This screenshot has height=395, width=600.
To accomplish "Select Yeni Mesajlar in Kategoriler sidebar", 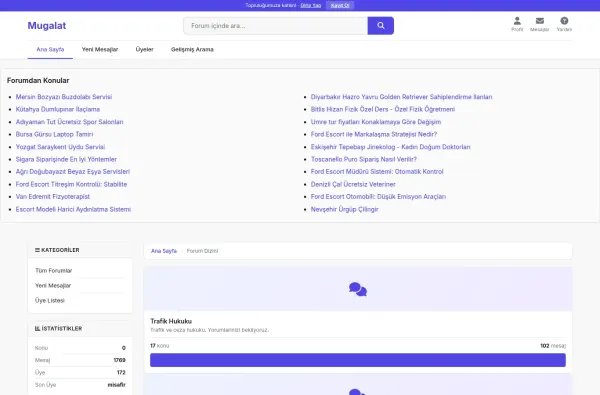I will coord(53,286).
